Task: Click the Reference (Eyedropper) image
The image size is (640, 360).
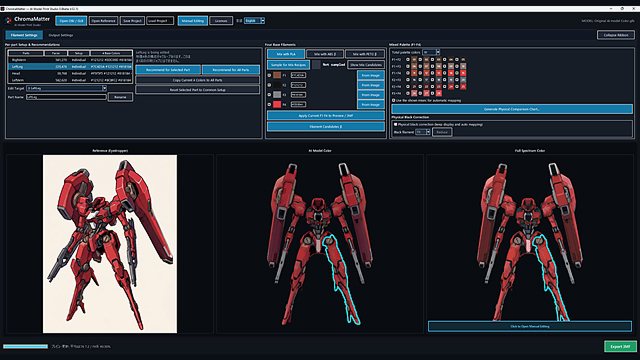Action: point(110,244)
